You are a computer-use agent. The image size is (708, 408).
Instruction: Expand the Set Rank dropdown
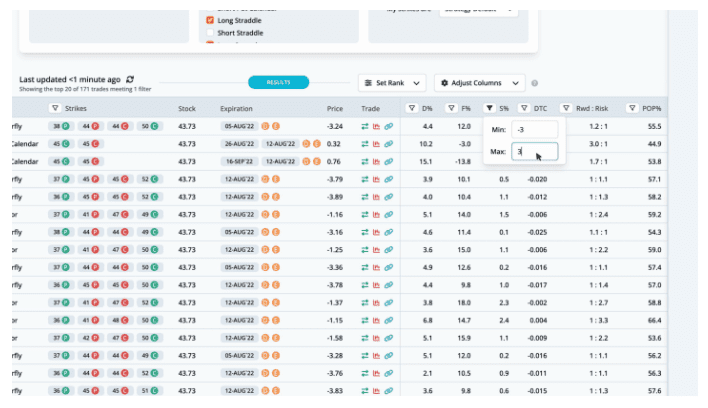(x=392, y=83)
